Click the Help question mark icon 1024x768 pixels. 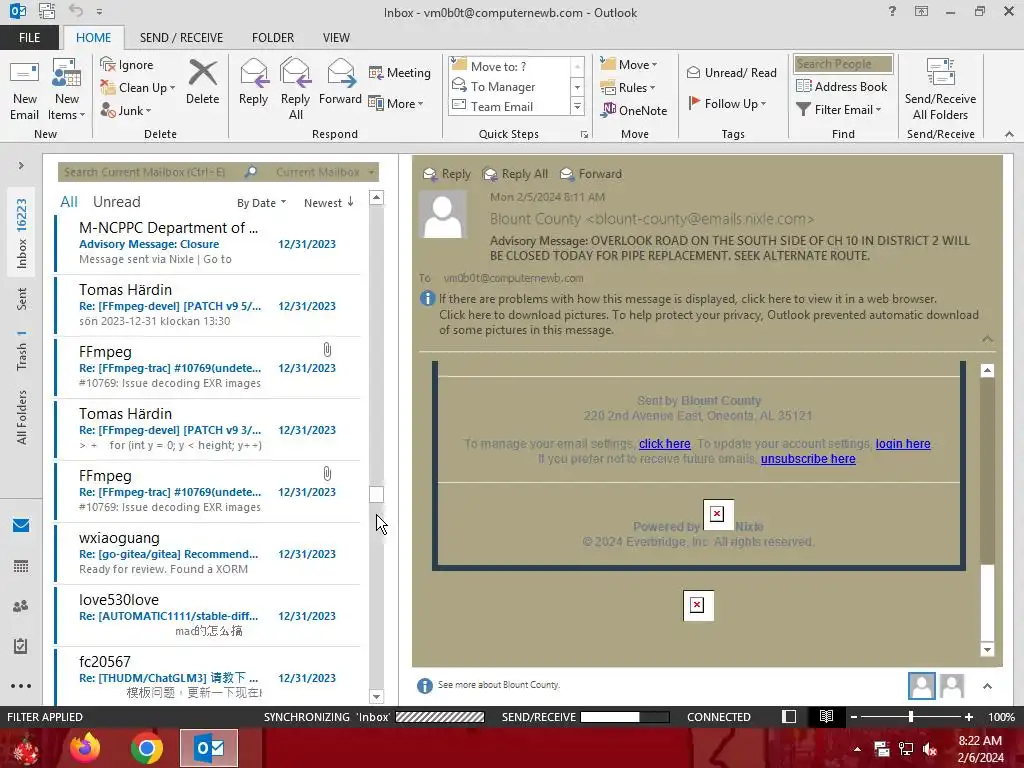(892, 11)
